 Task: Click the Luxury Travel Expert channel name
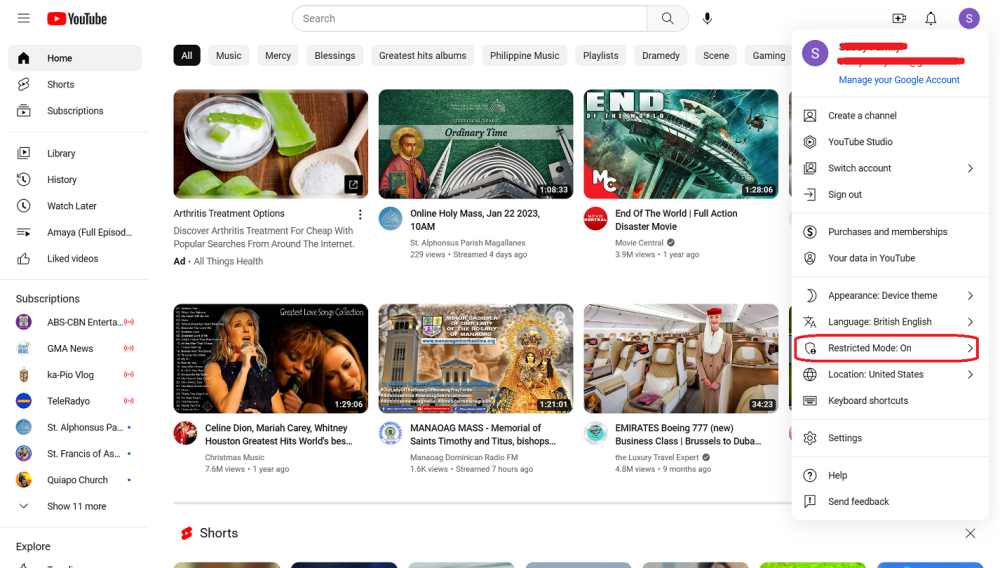[x=656, y=457]
